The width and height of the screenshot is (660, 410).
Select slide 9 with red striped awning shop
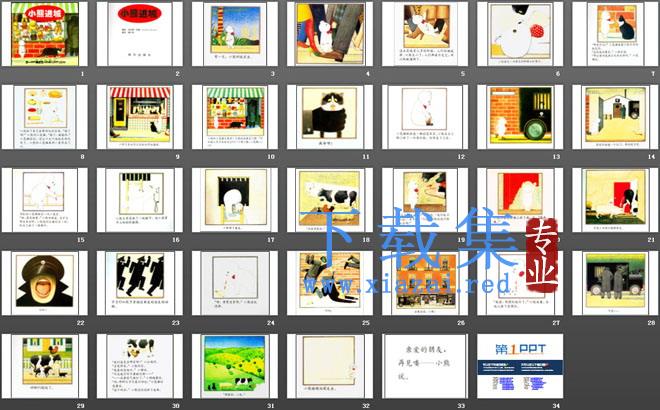[x=140, y=117]
